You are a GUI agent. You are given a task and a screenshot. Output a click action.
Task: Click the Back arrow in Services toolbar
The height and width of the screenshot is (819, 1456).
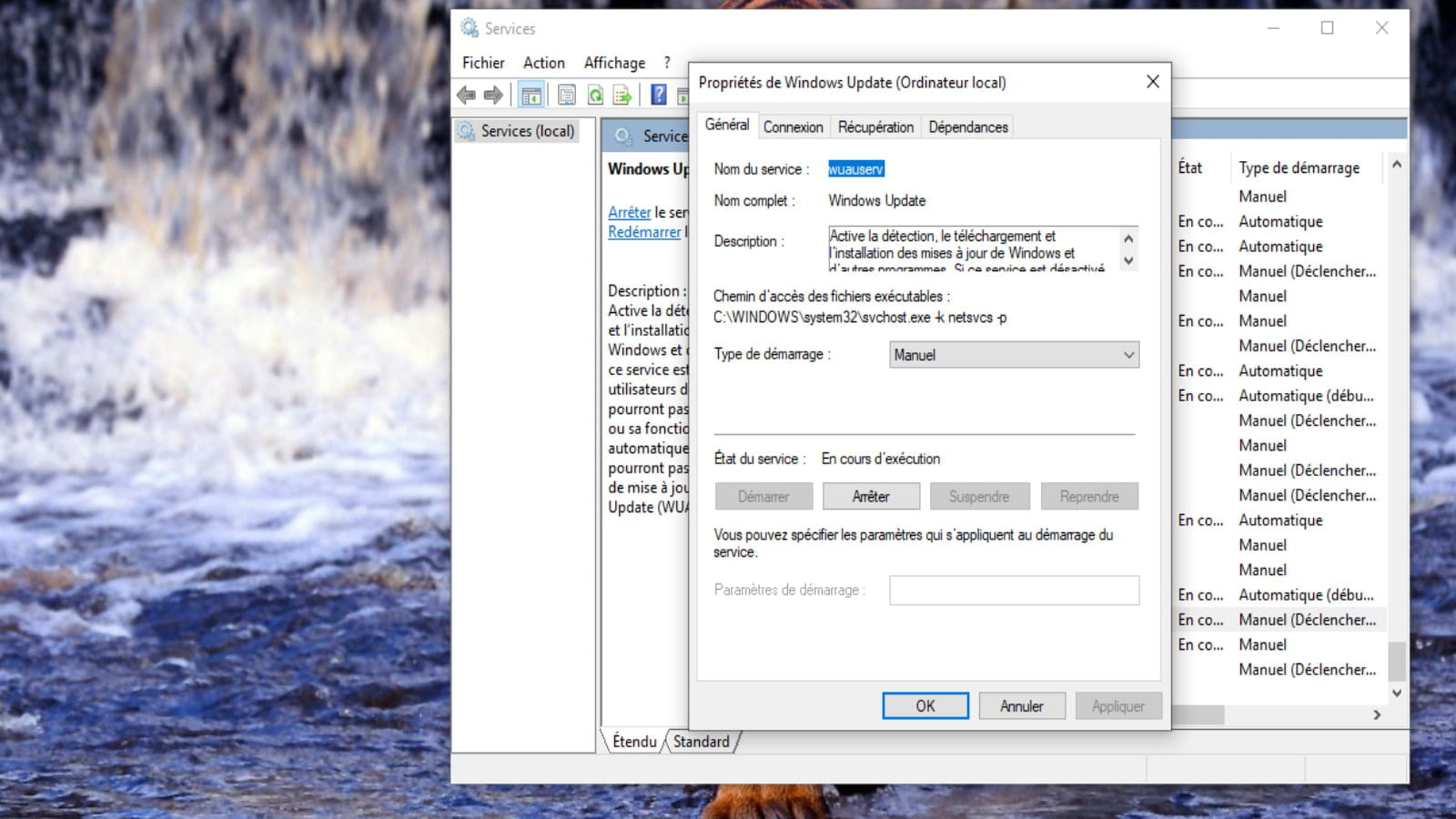[x=466, y=95]
